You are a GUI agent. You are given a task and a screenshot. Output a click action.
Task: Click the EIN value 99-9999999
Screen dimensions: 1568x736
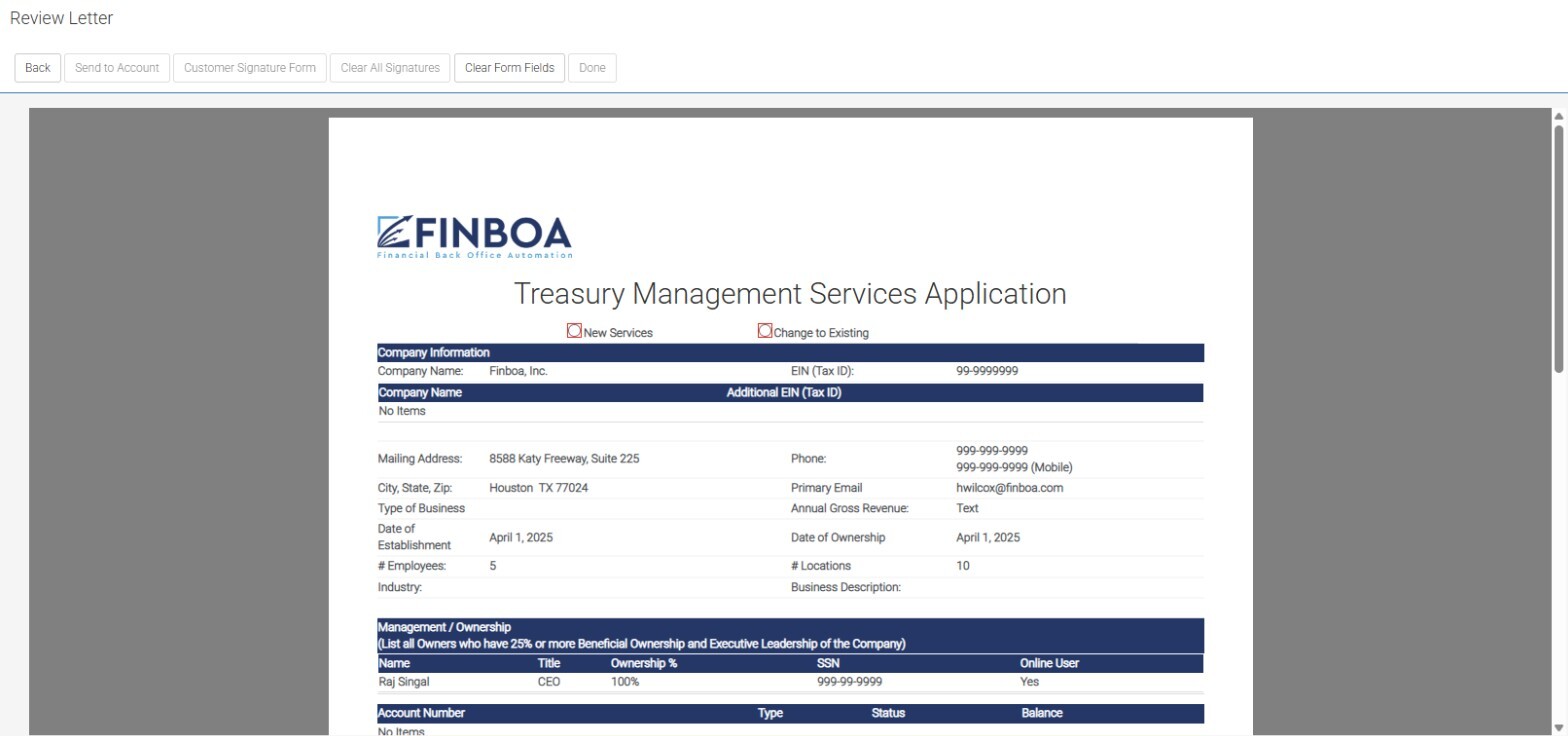coord(986,371)
